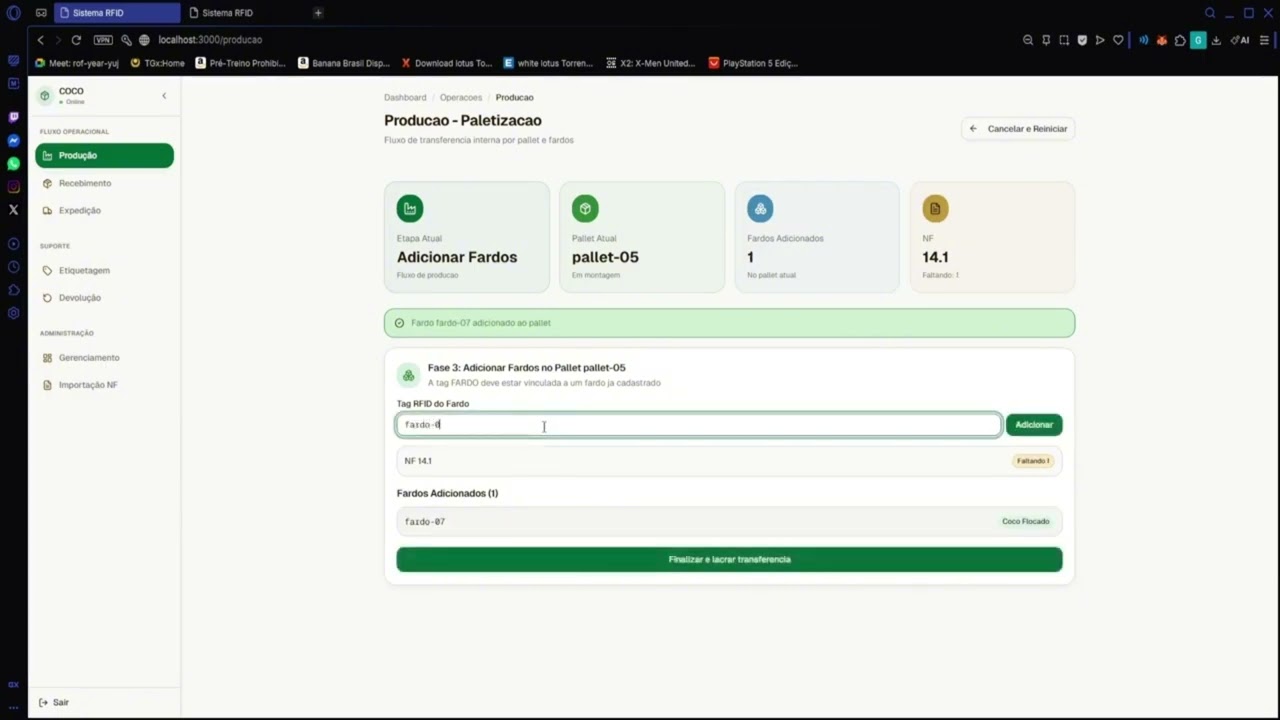The image size is (1280, 720).
Task: Click Sair to log out
Action: coord(54,702)
